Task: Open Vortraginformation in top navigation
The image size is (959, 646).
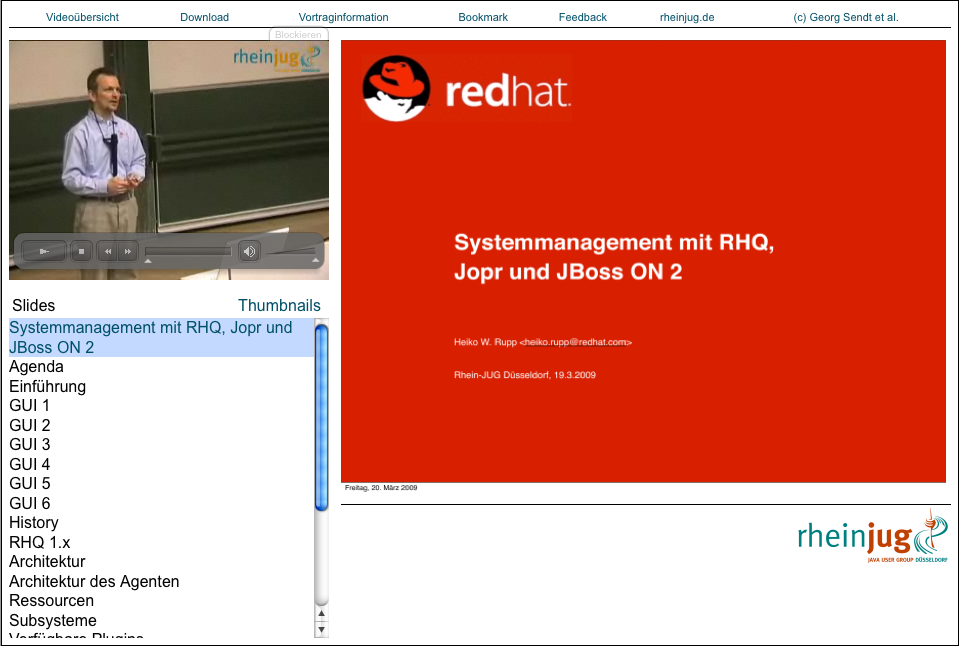Action: (343, 17)
